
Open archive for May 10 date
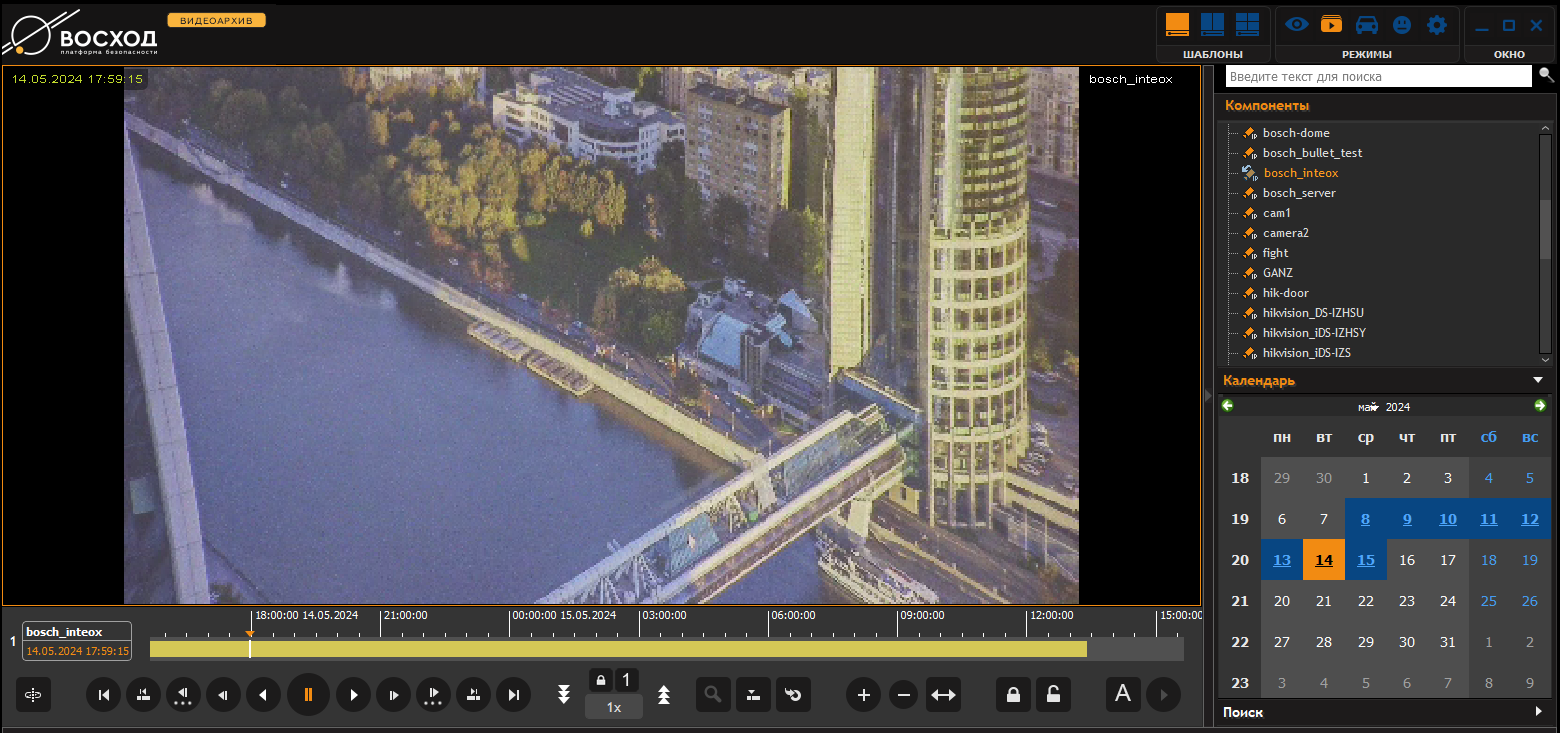(1447, 519)
